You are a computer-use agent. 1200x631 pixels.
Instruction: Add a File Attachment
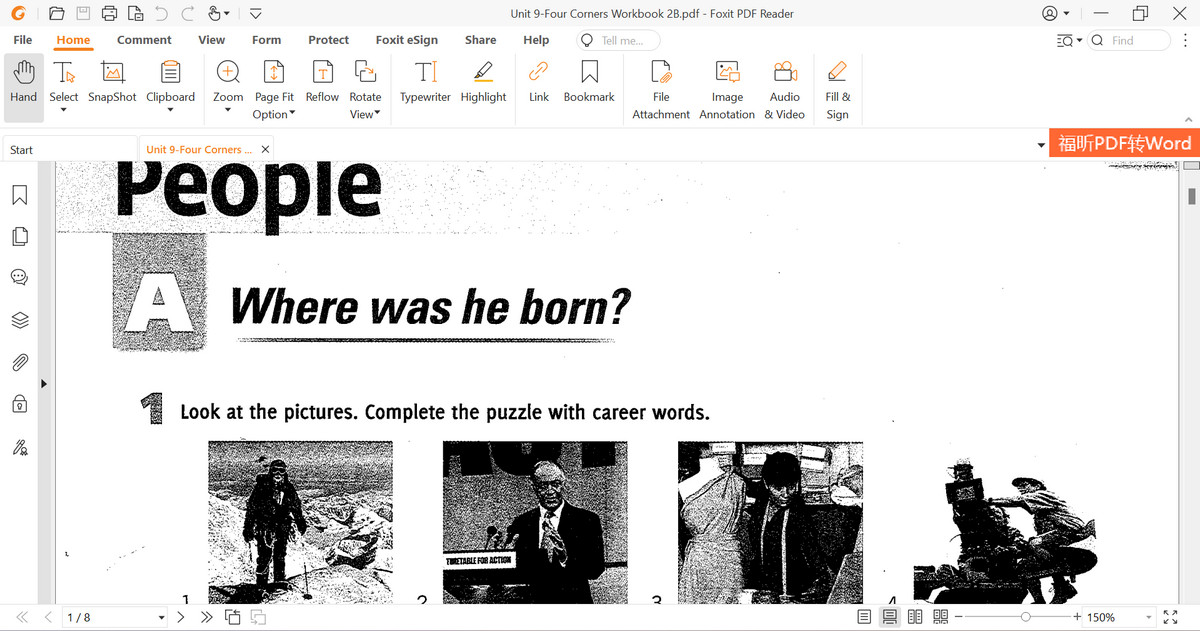(661, 90)
